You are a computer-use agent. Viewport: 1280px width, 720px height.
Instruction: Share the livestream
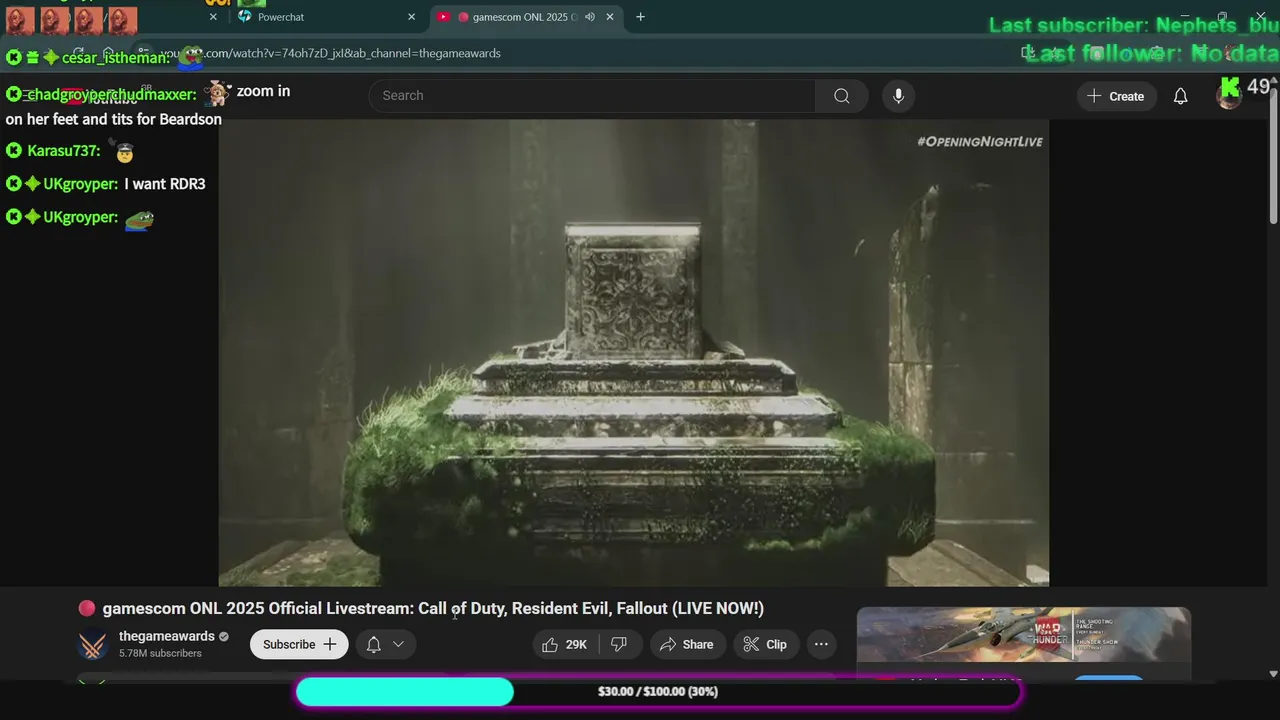(687, 644)
